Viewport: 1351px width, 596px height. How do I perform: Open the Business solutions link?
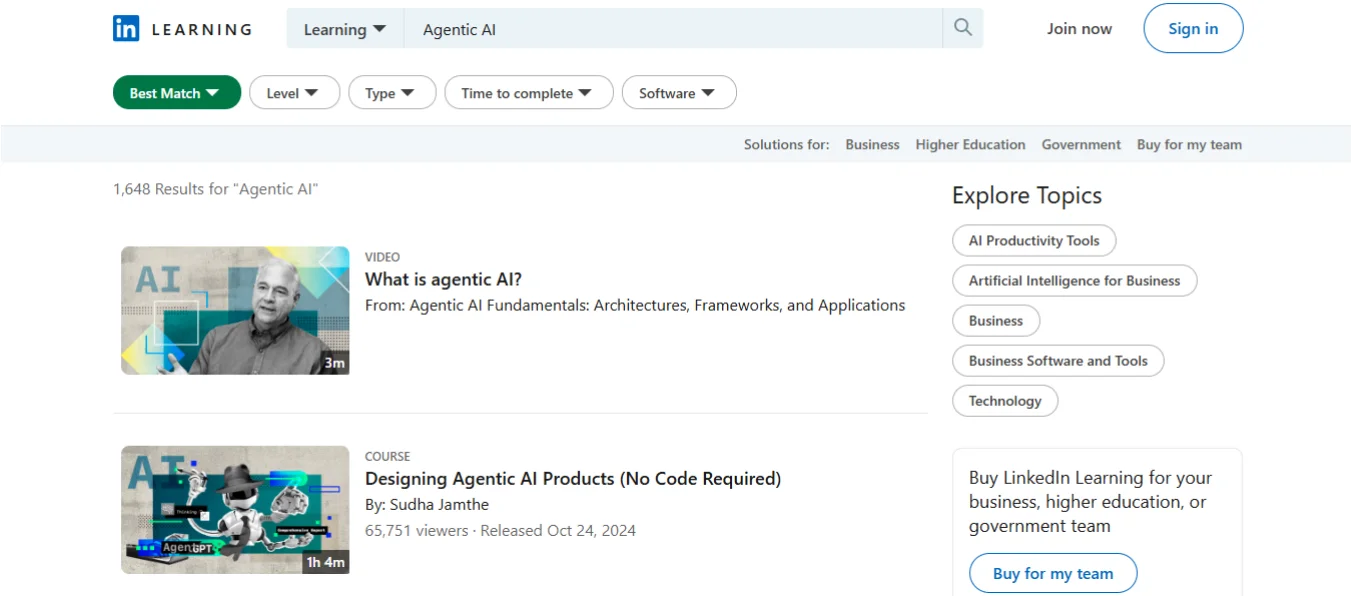click(872, 144)
